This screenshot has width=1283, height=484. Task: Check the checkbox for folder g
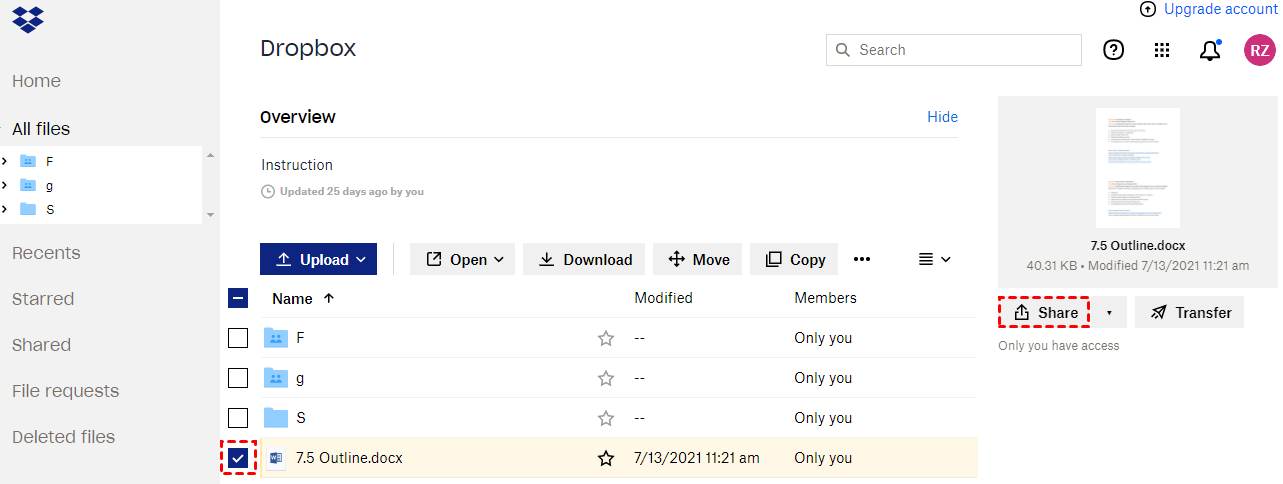pyautogui.click(x=238, y=378)
